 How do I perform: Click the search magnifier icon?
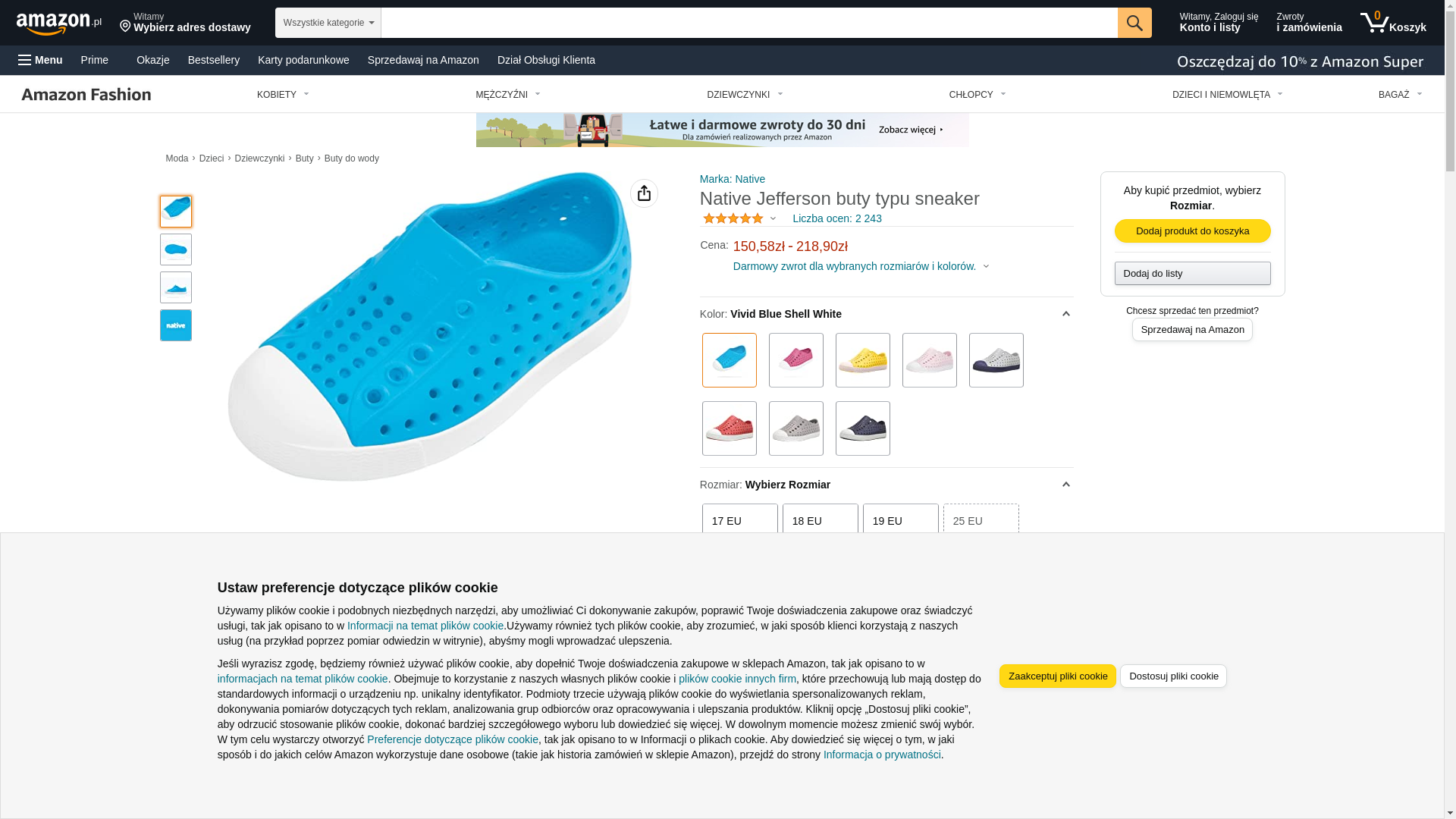(1134, 23)
